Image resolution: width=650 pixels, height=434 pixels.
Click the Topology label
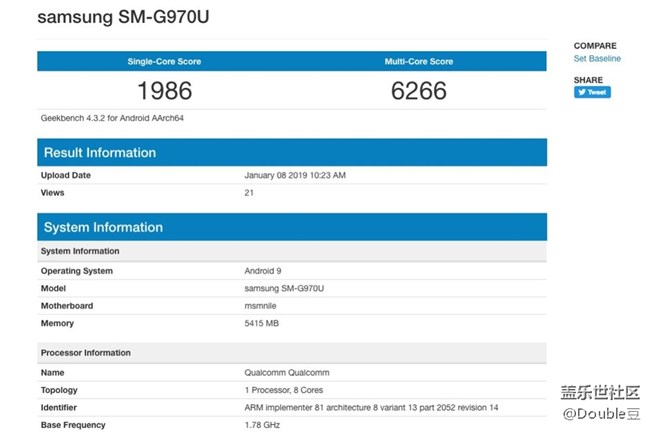pyautogui.click(x=59, y=390)
